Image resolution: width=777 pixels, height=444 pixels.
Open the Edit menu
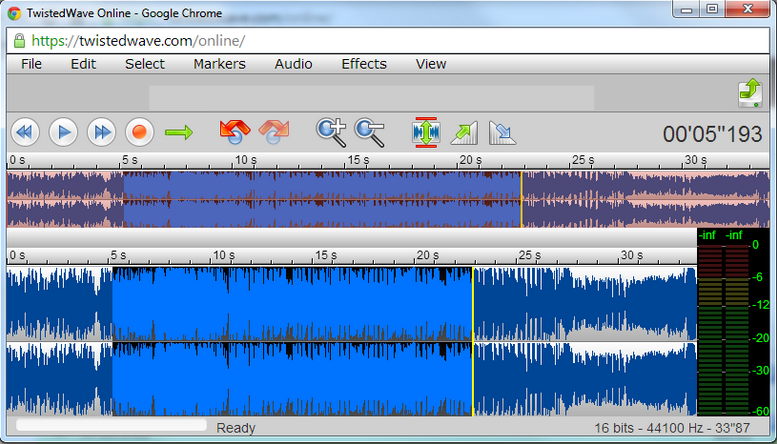[83, 64]
